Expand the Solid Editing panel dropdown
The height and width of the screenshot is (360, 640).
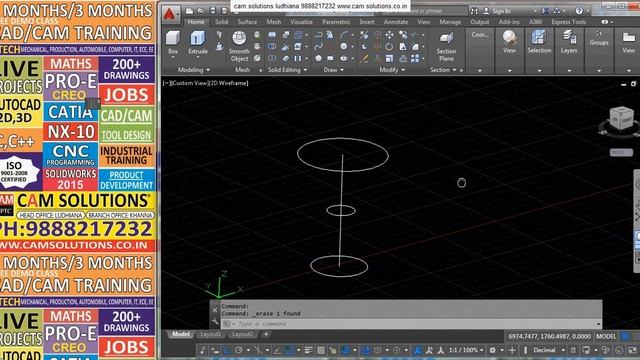[x=287, y=70]
